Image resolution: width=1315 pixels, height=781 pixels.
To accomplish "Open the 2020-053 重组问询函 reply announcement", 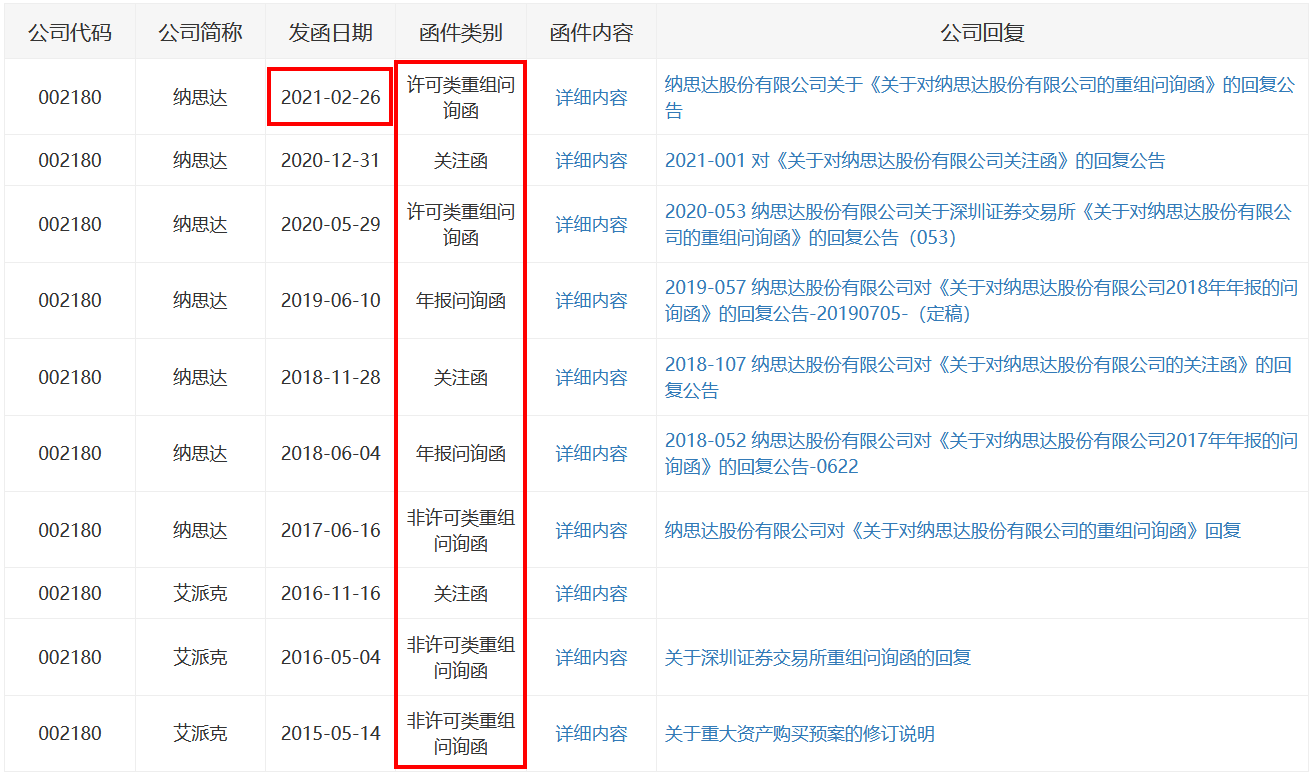I will [x=977, y=225].
